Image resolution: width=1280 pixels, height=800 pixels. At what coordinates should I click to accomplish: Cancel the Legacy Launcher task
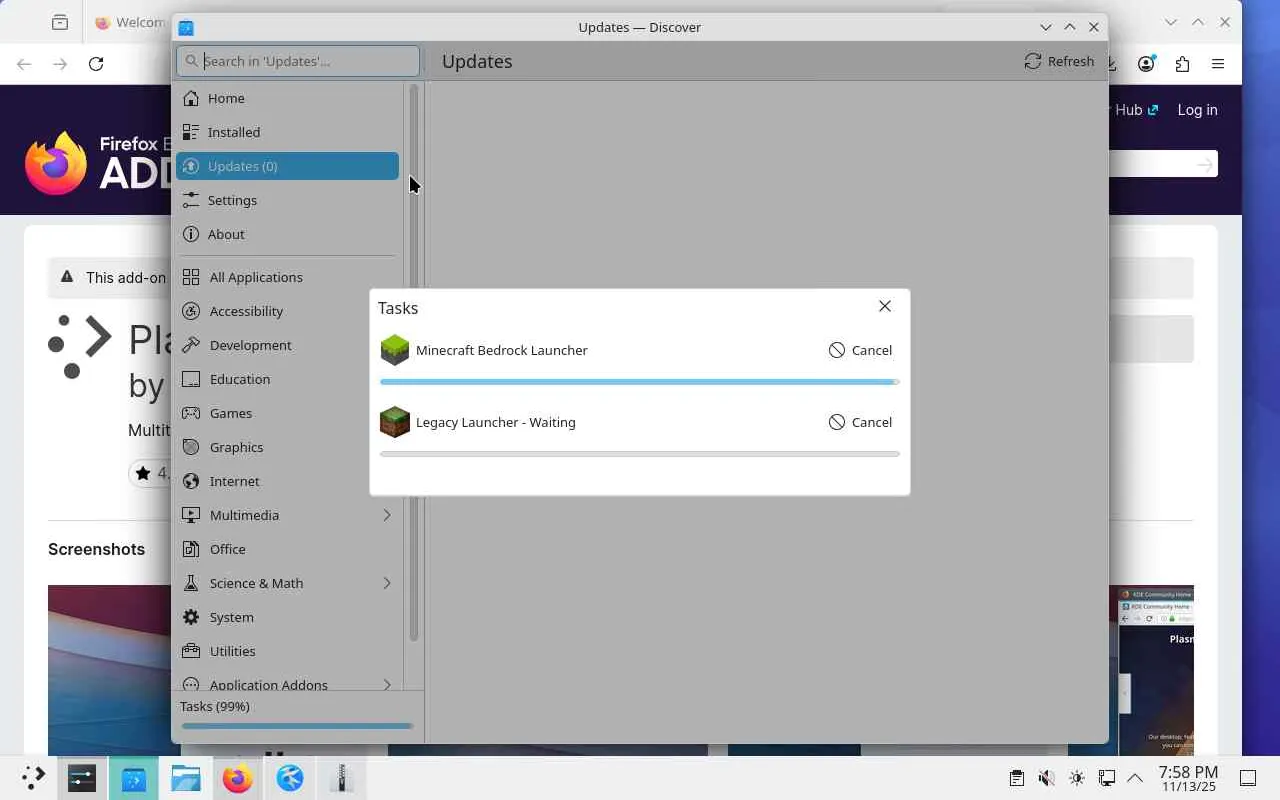860,422
